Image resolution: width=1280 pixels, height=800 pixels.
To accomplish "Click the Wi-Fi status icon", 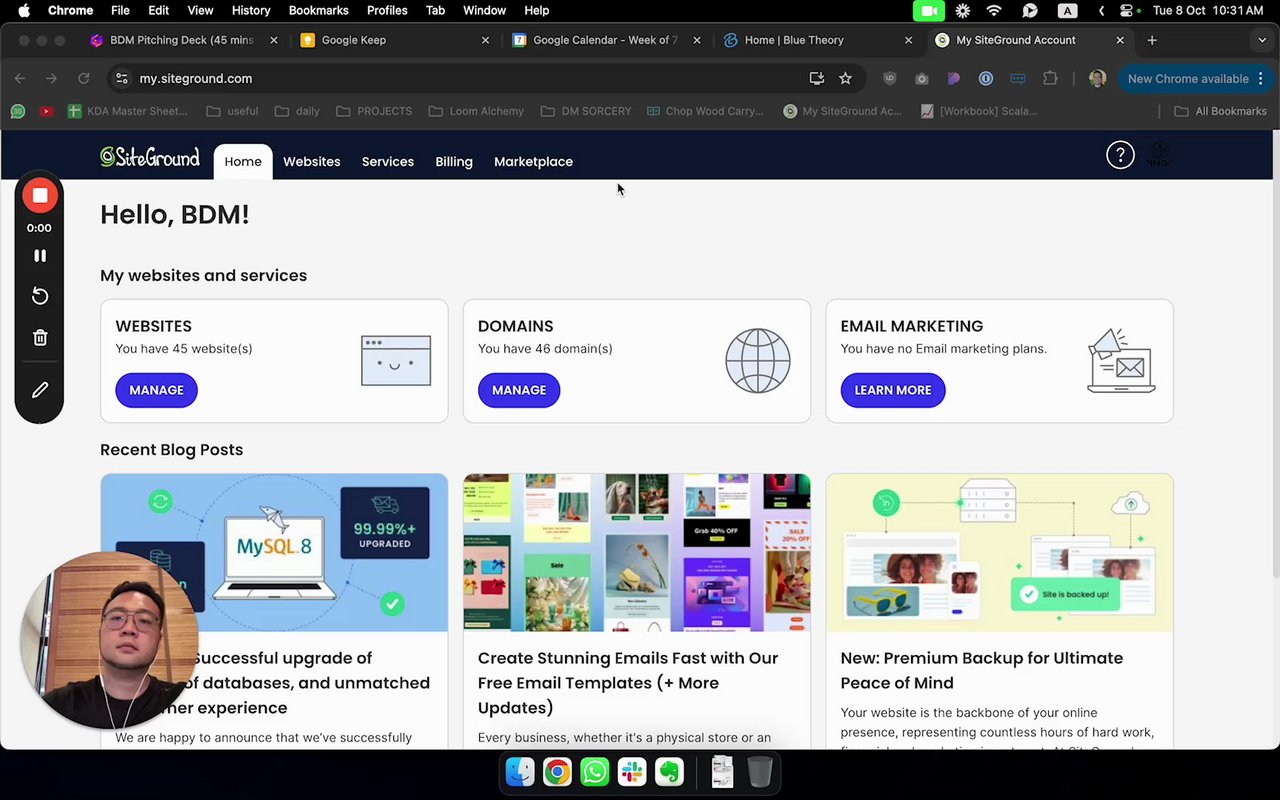I will [994, 10].
